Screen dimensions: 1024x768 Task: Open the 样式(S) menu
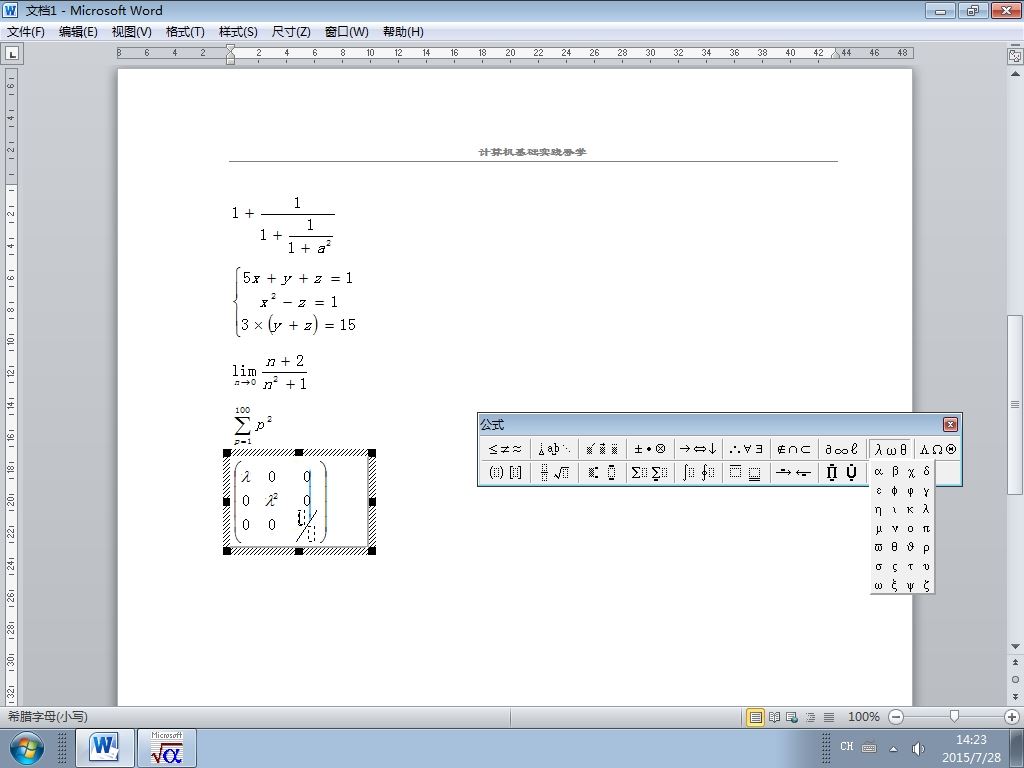pyautogui.click(x=238, y=32)
